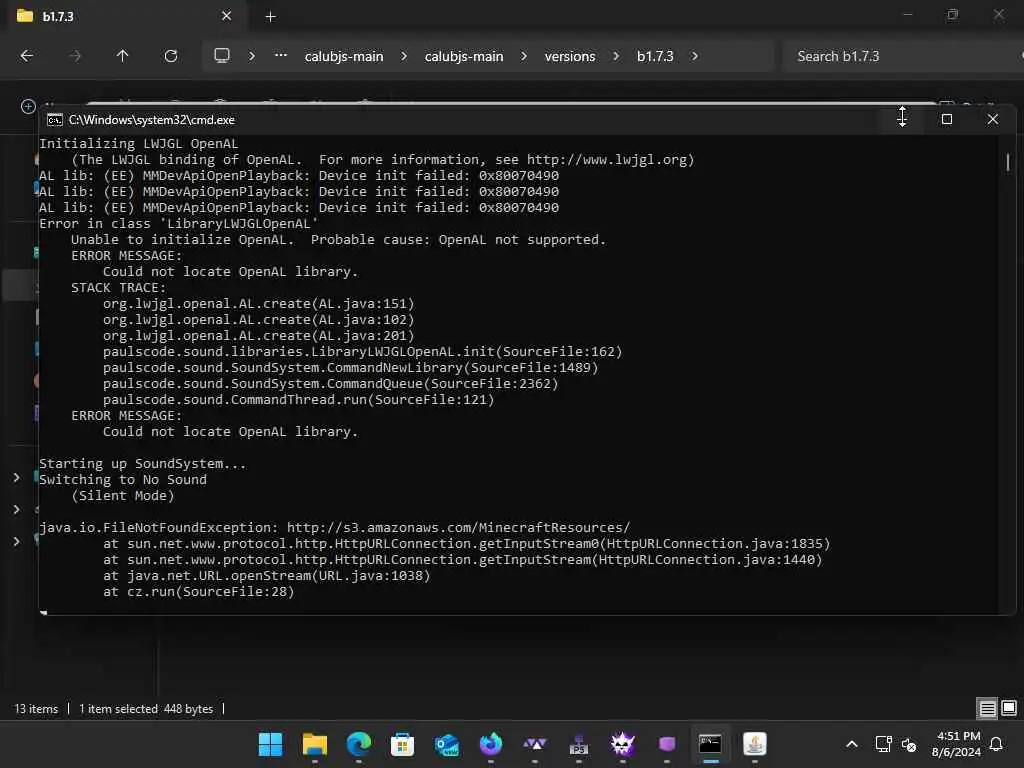This screenshot has width=1024, height=768.
Task: Switch Explorer to details view
Action: [987, 709]
